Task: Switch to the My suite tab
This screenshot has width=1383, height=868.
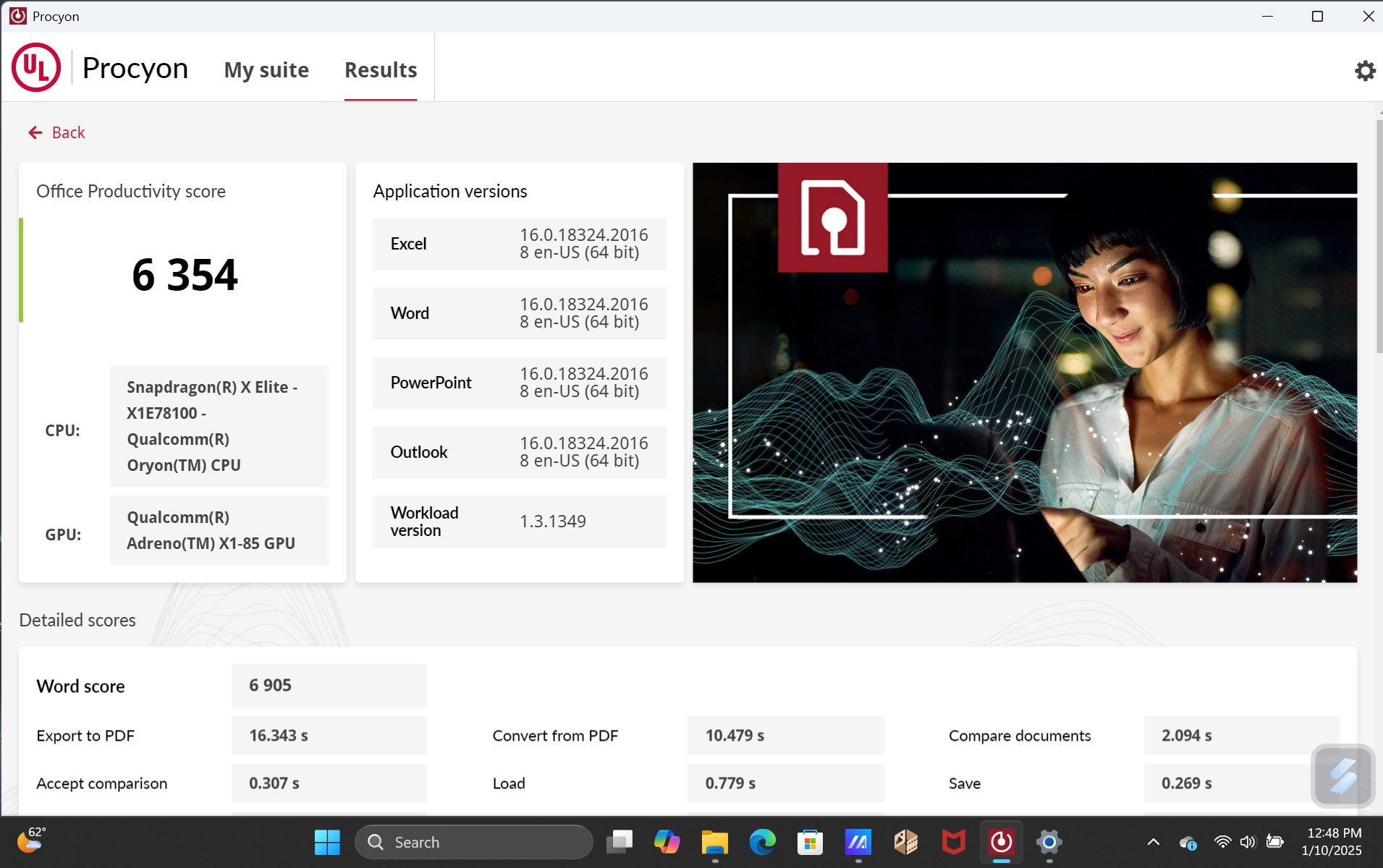Action: (266, 70)
